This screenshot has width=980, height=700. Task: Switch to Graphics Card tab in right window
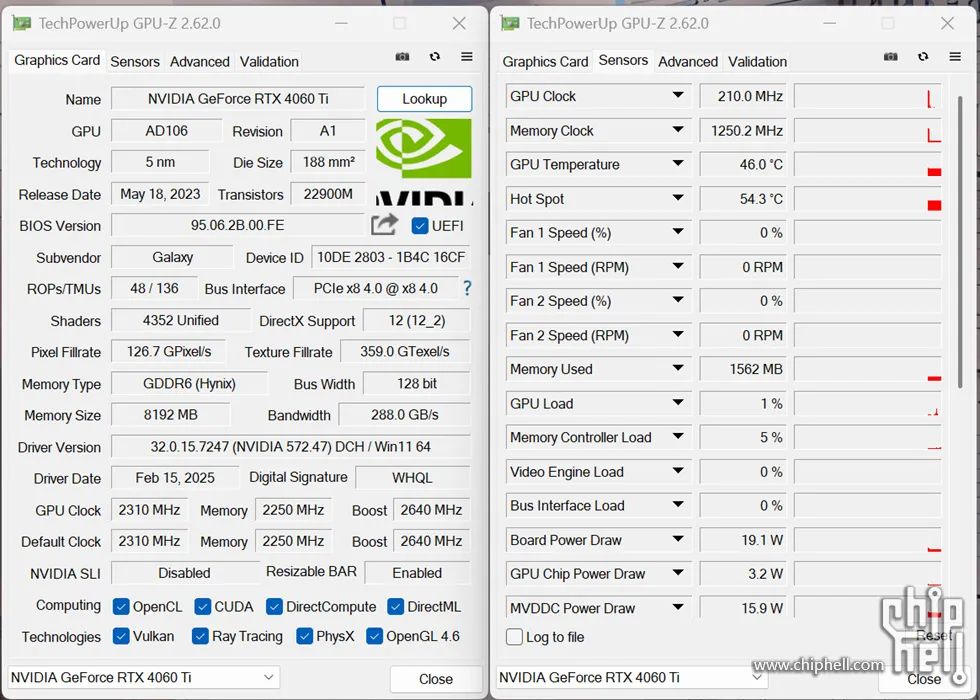(545, 62)
